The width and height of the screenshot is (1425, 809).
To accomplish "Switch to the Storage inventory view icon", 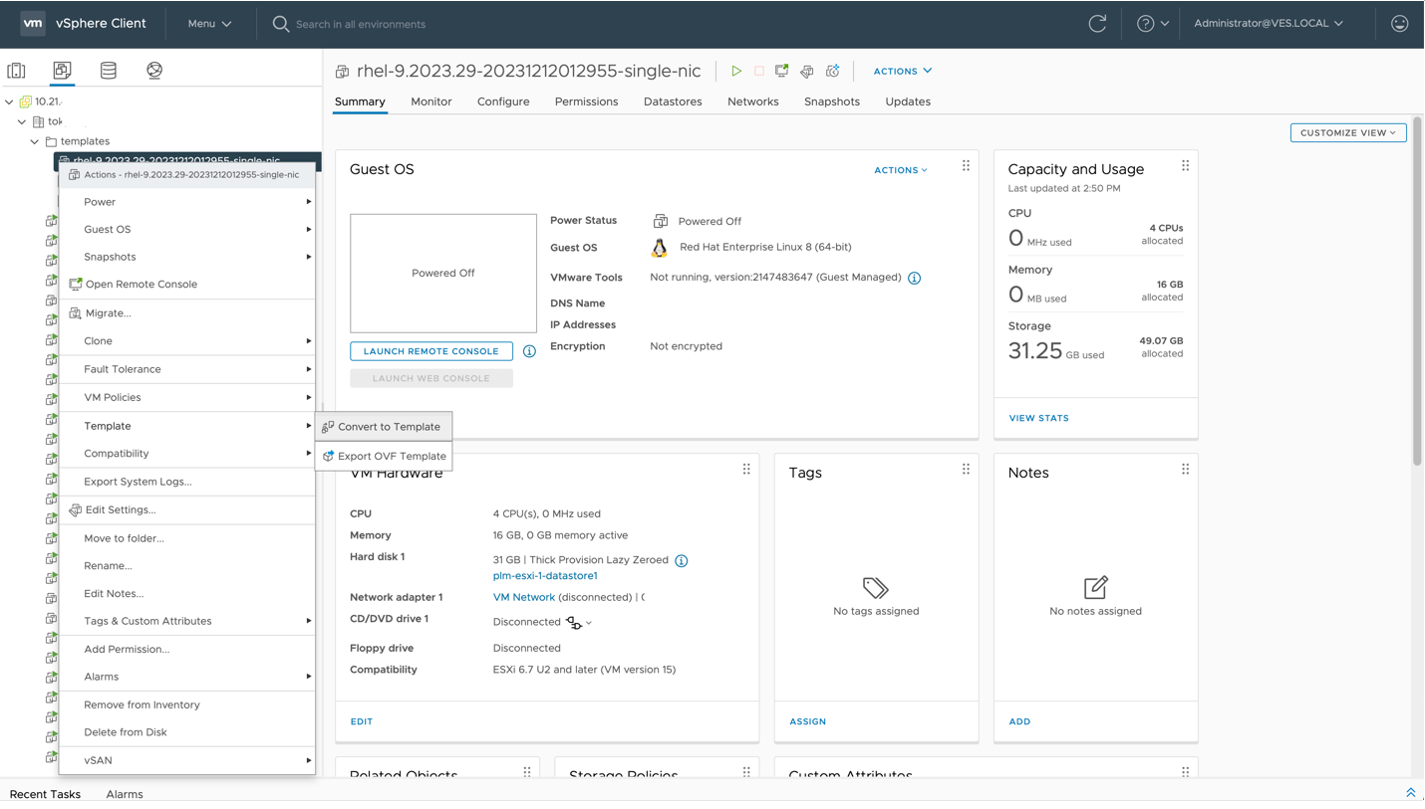I will [x=108, y=70].
